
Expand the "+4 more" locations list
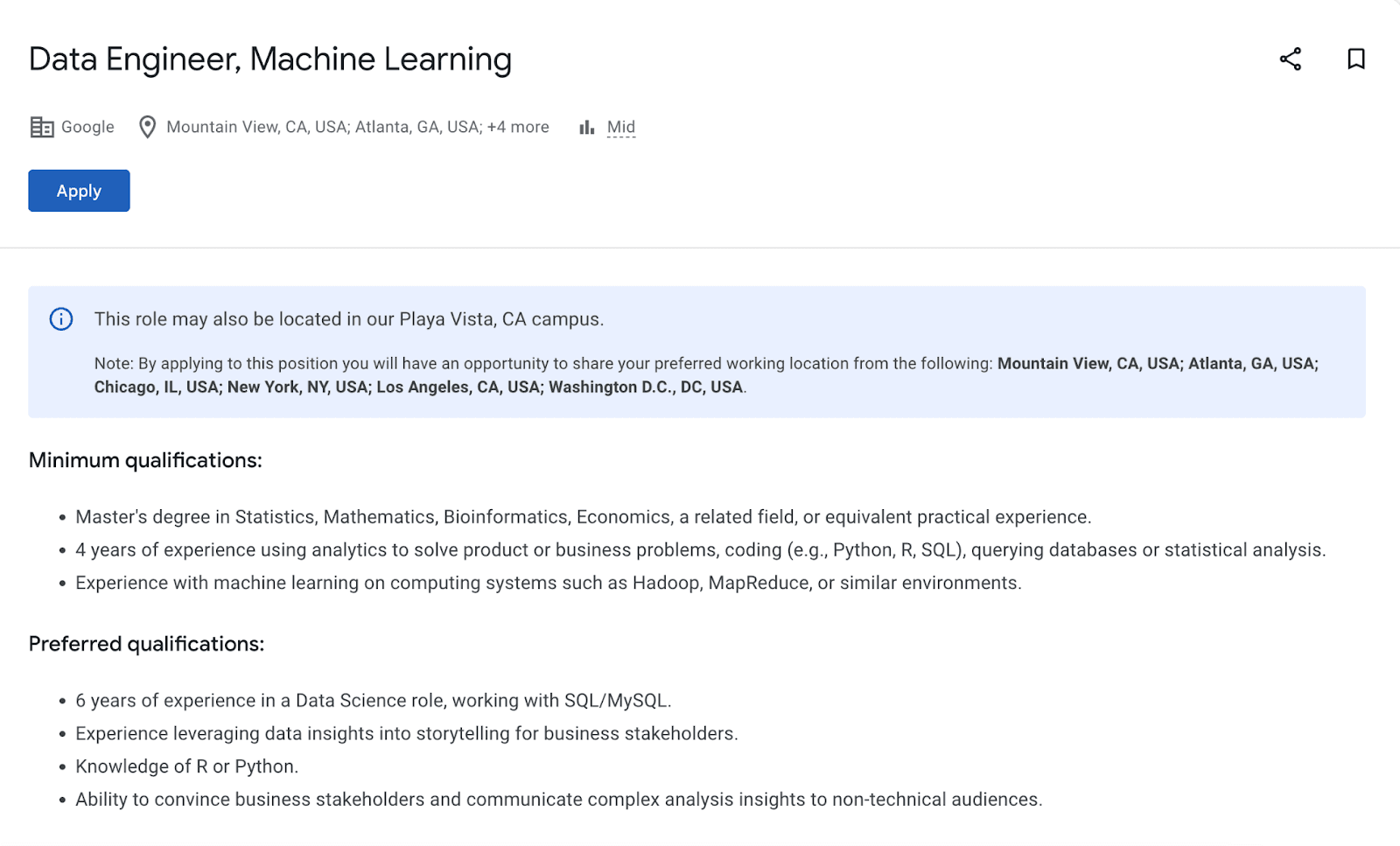(x=518, y=127)
